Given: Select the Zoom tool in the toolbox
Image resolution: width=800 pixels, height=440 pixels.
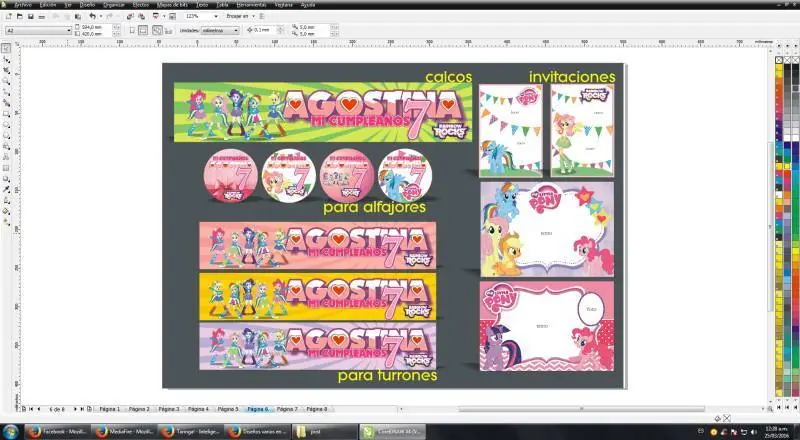Looking at the screenshot, I should point(6,81).
